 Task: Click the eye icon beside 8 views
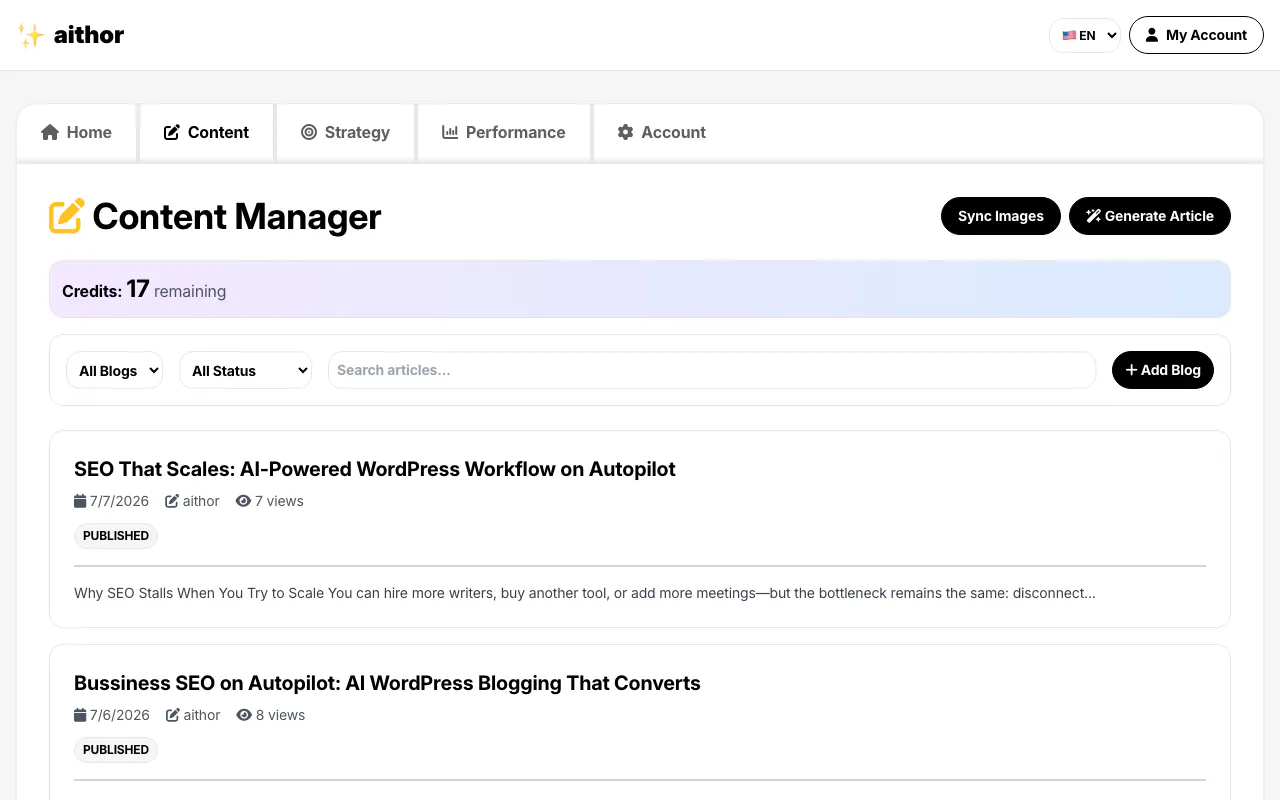click(x=243, y=715)
